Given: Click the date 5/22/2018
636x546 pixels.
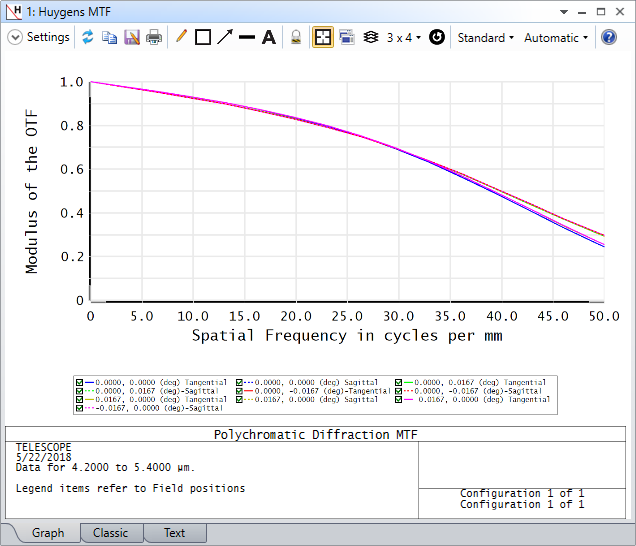Looking at the screenshot, I should [43, 457].
